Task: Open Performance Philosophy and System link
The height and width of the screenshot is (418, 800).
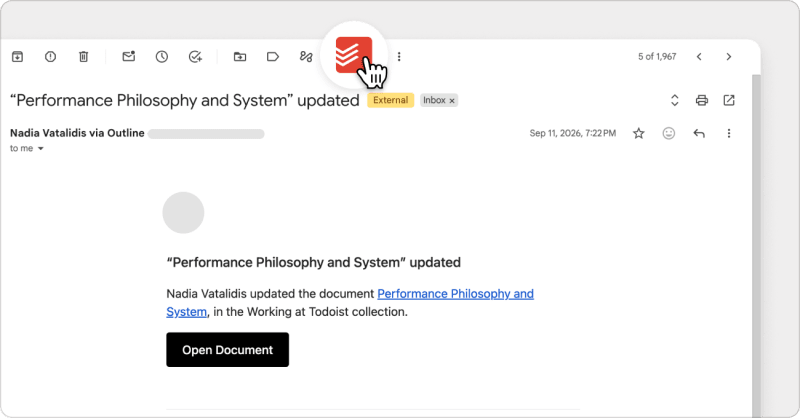Action: [350, 303]
